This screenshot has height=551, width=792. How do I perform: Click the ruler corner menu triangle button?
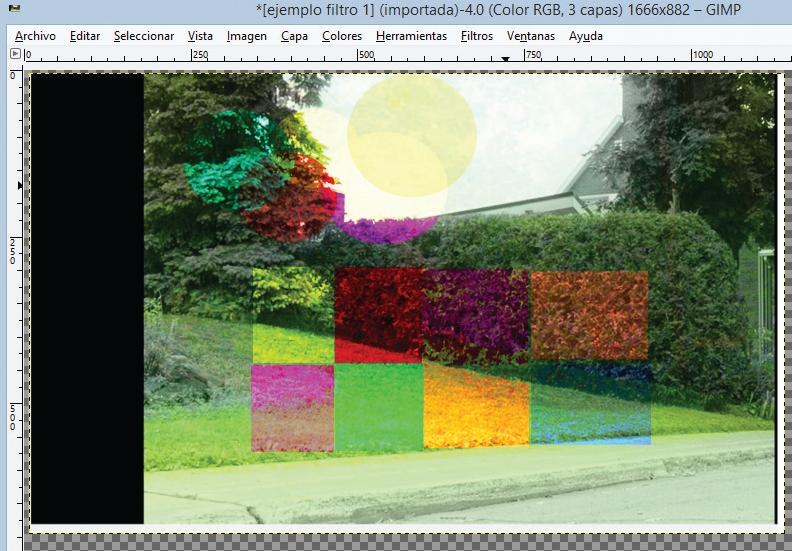[x=15, y=54]
